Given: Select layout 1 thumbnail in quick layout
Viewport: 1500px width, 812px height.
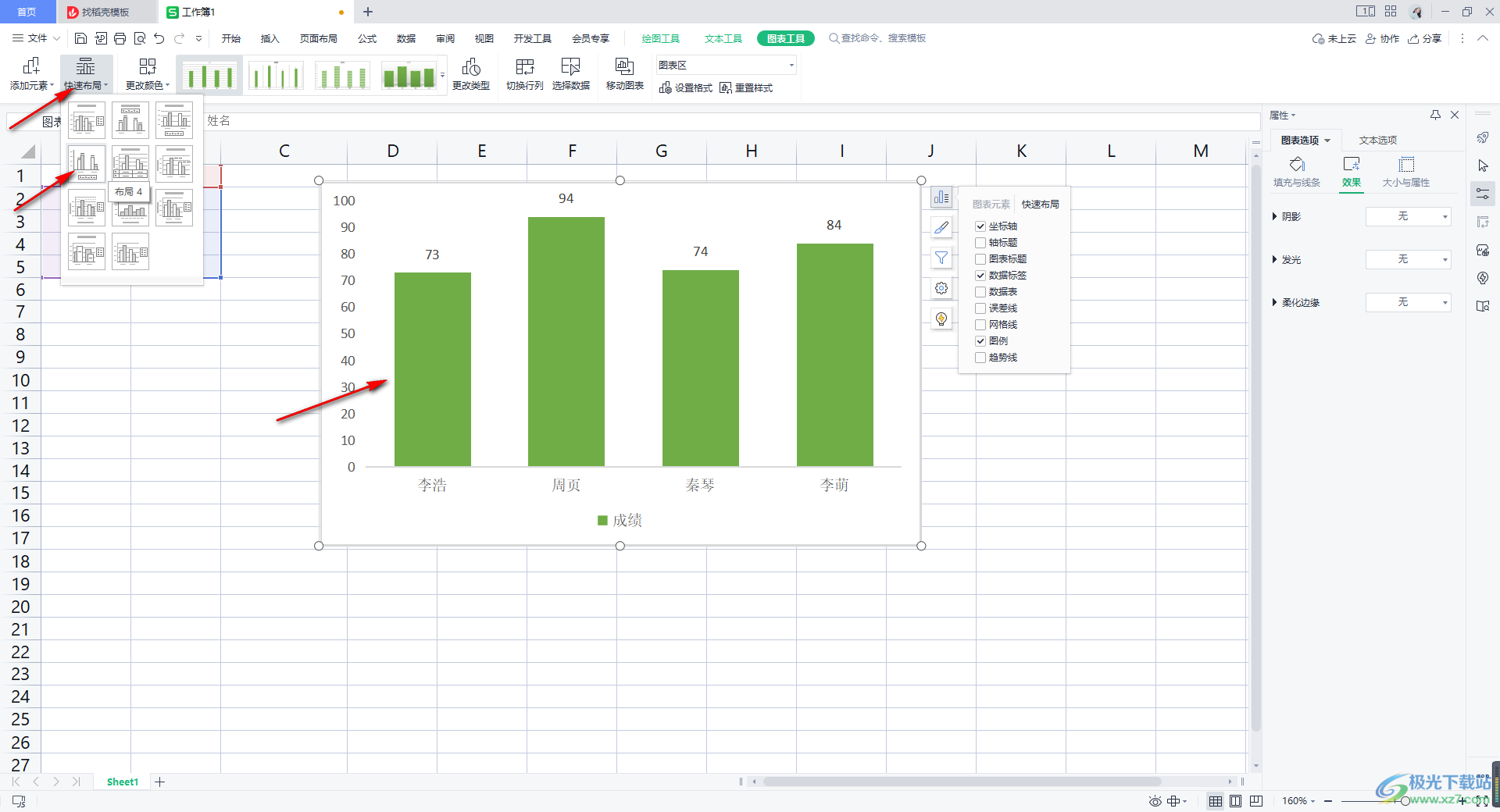Looking at the screenshot, I should (x=87, y=120).
